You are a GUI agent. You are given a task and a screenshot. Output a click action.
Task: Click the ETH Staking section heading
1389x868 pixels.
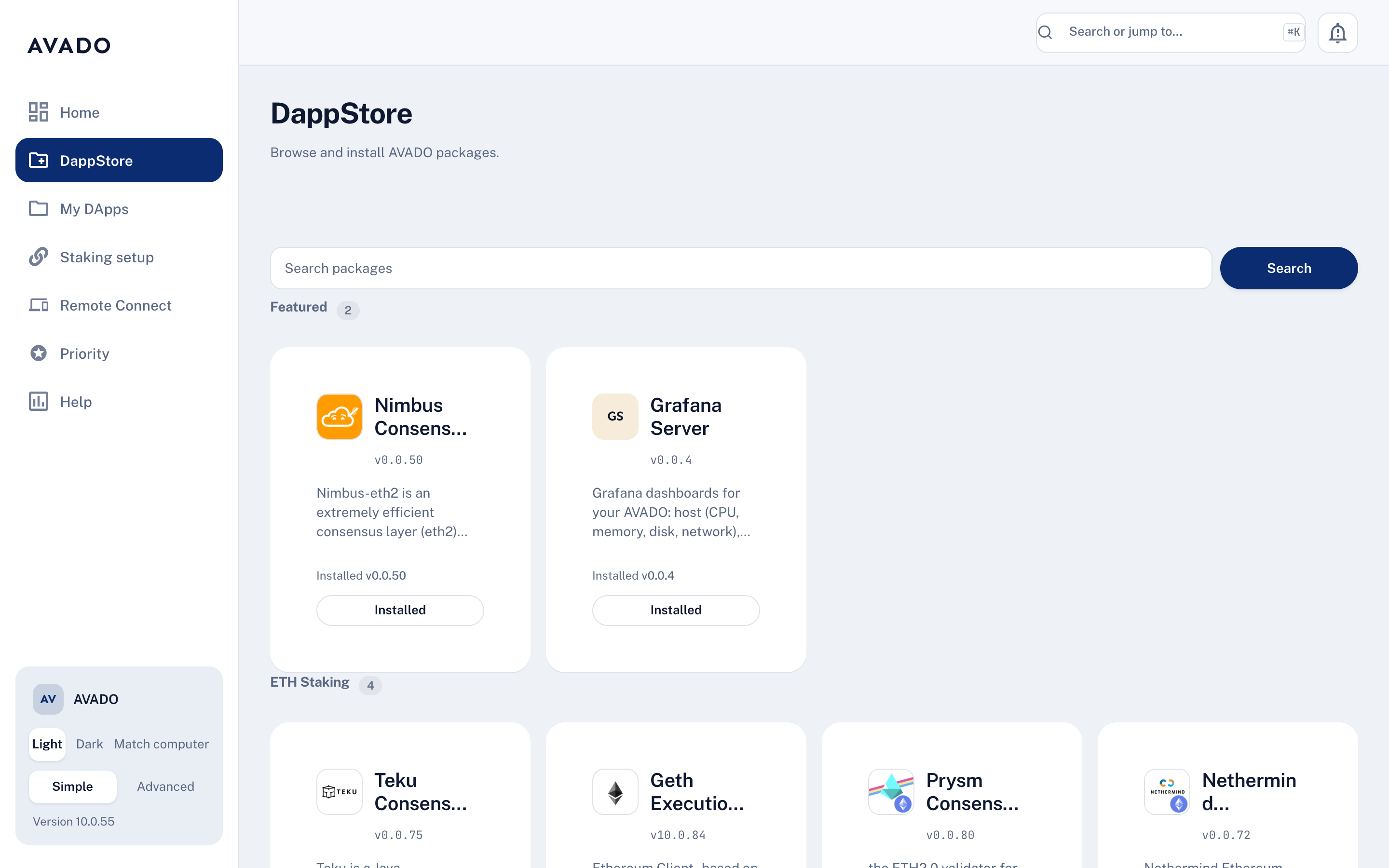(309, 682)
